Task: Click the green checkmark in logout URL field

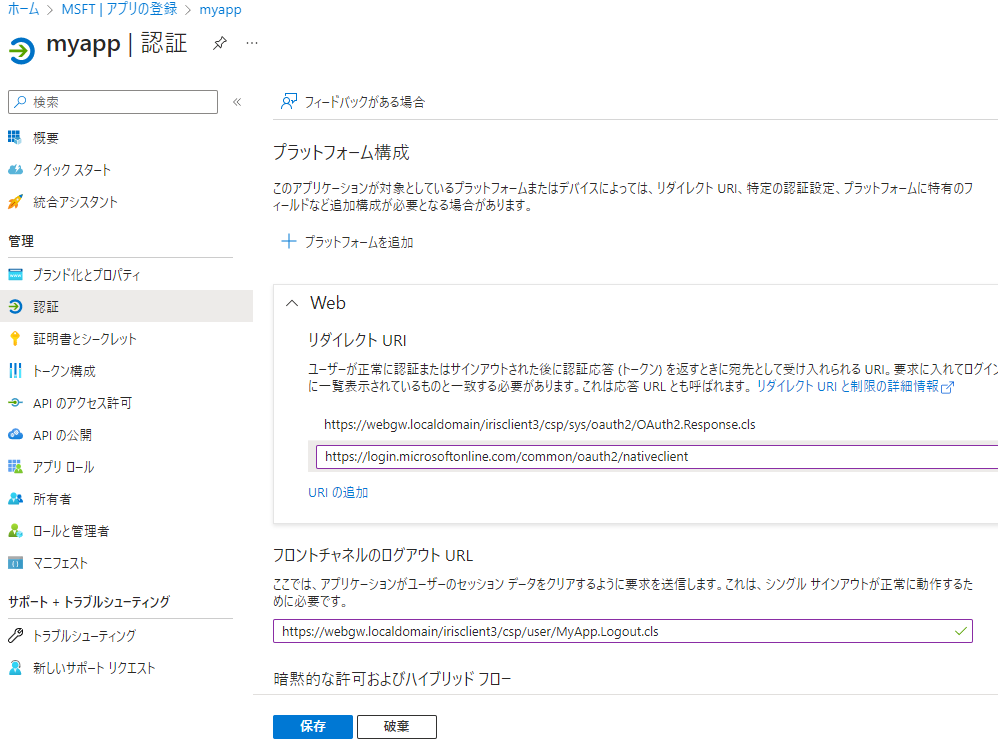Action: point(960,631)
